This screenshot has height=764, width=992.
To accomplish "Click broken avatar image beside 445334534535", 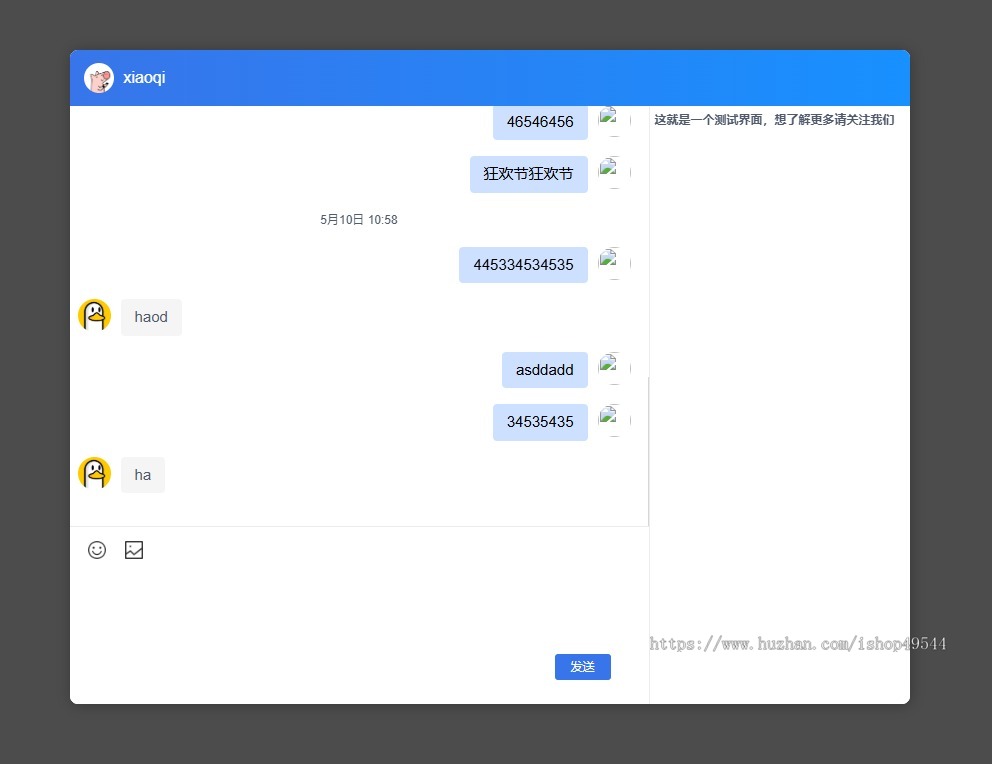I will click(x=614, y=263).
